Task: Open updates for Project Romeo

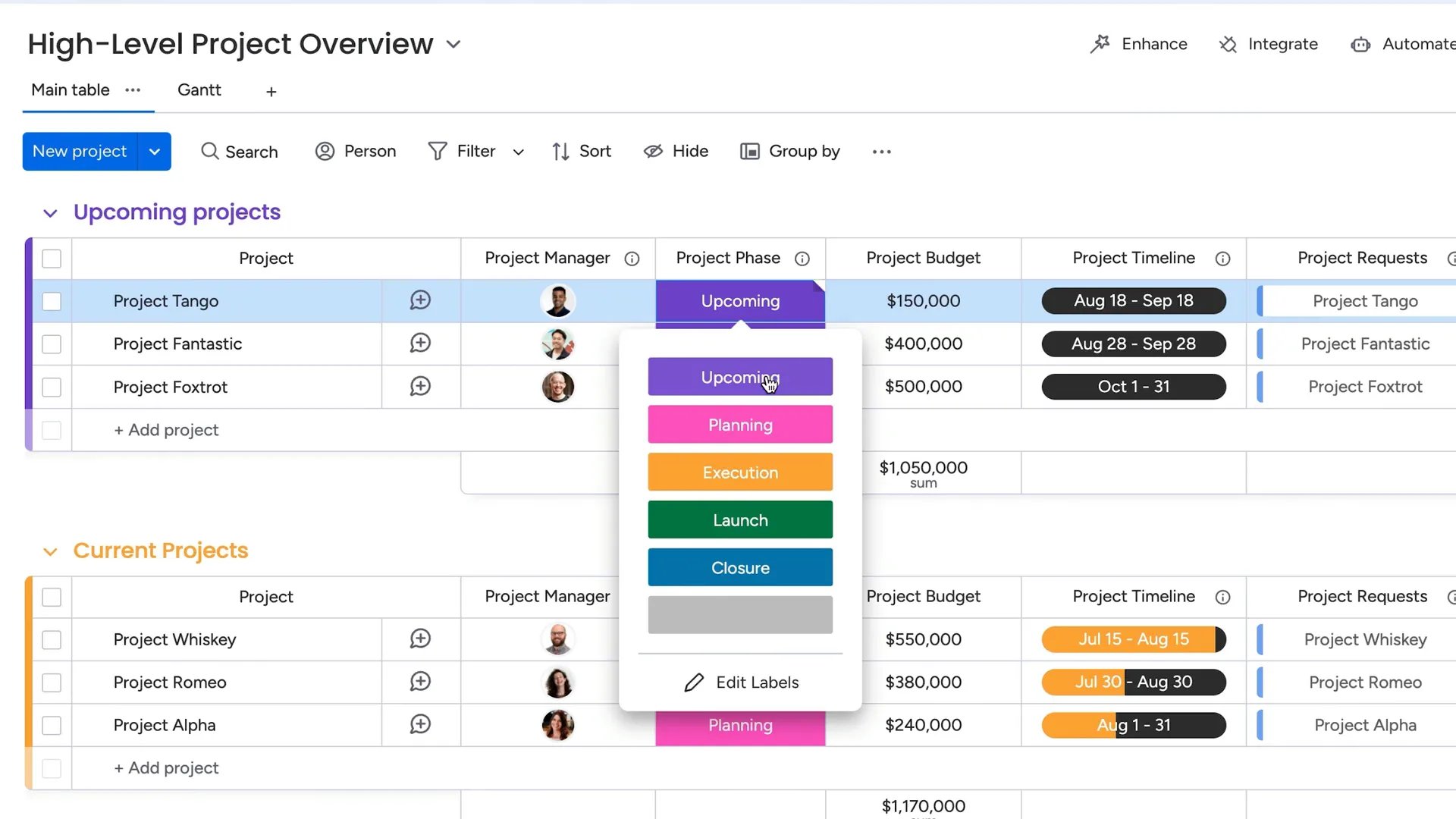Action: [x=420, y=681]
